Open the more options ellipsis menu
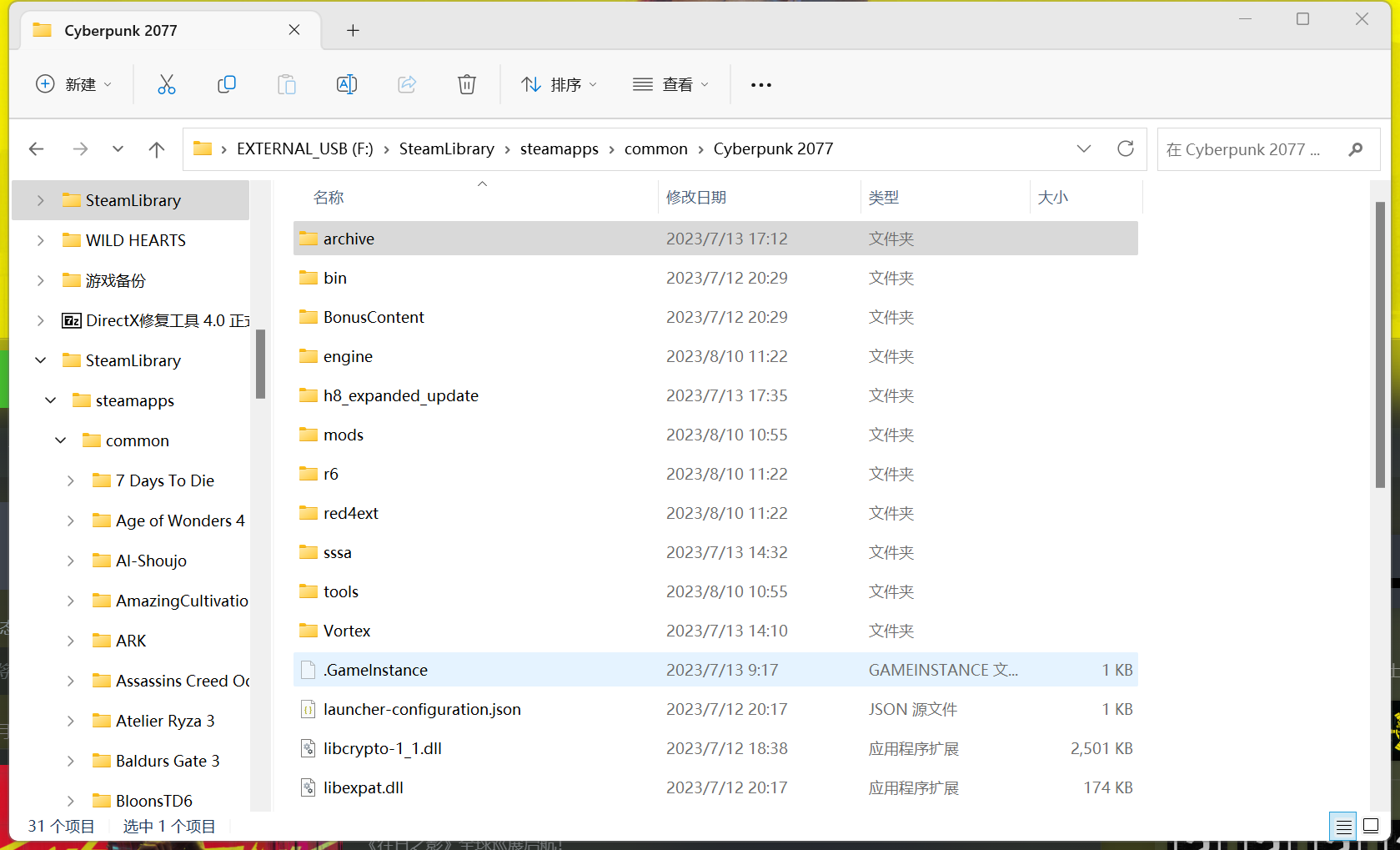This screenshot has width=1400, height=850. [760, 85]
